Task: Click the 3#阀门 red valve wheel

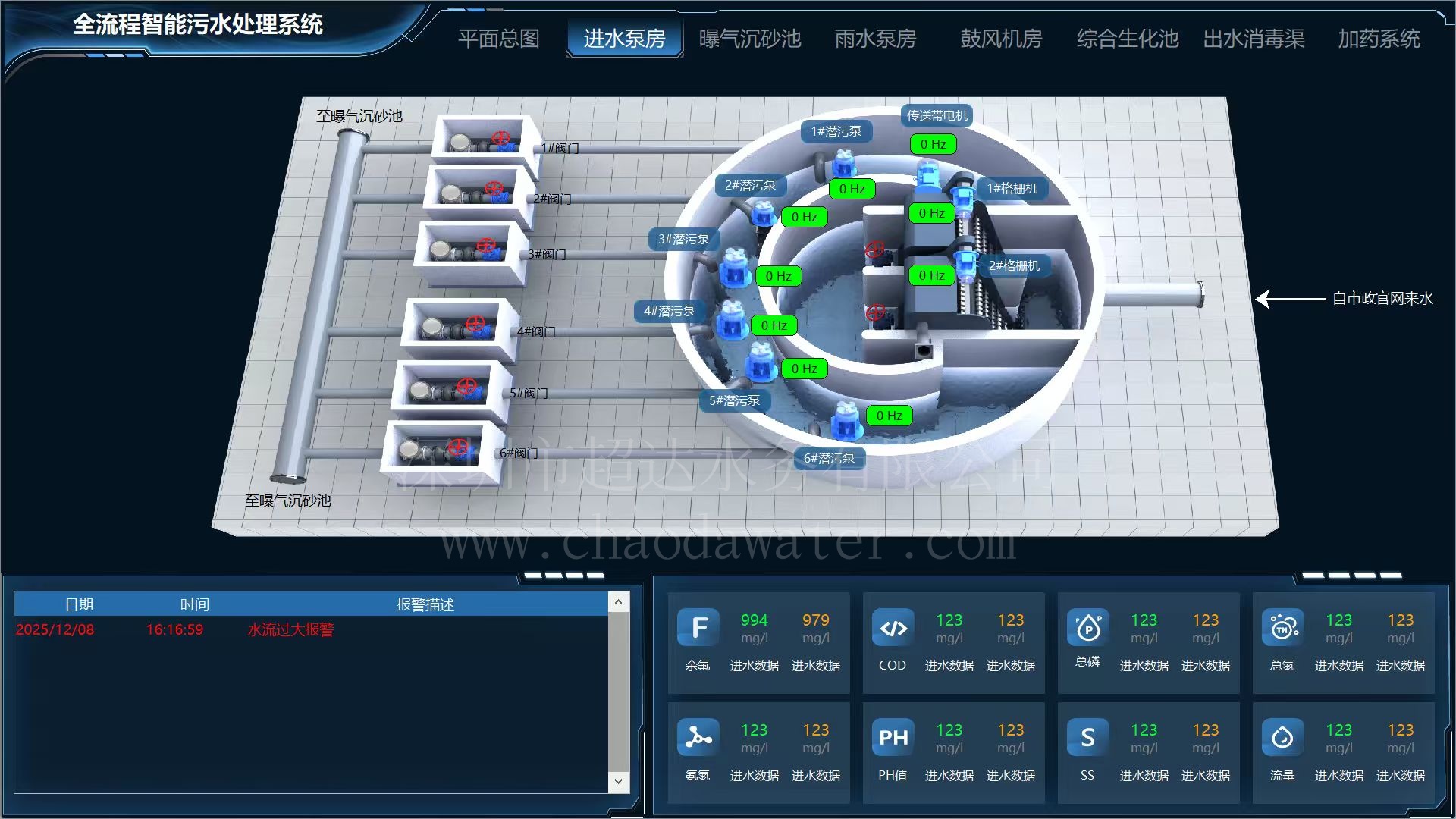Action: pyautogui.click(x=486, y=245)
